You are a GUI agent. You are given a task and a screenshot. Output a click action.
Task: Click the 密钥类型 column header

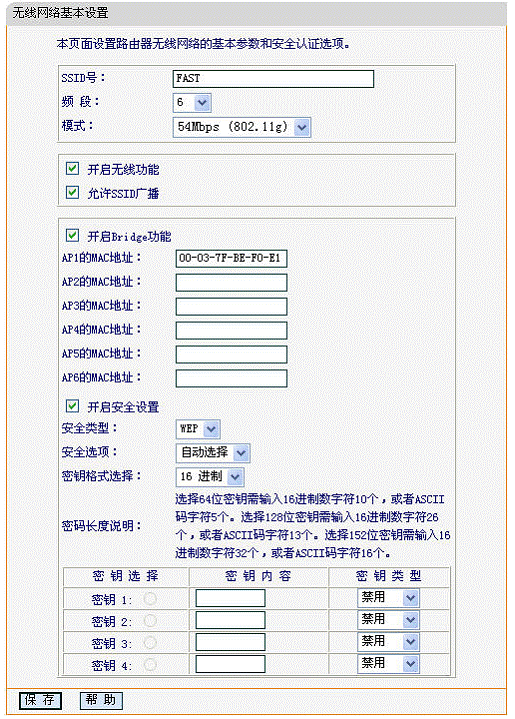point(388,576)
